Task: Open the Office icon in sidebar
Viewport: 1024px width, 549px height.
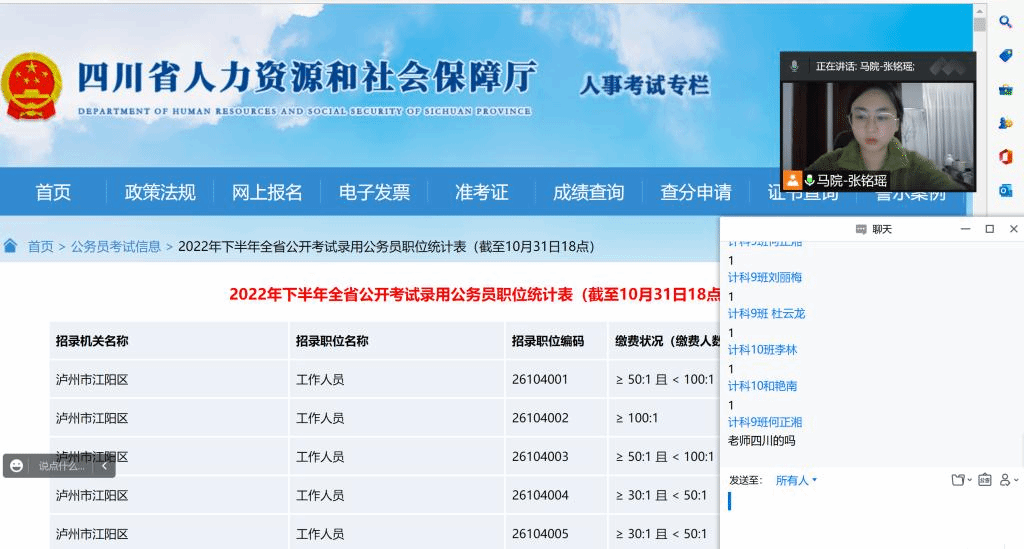Action: pyautogui.click(x=1006, y=156)
